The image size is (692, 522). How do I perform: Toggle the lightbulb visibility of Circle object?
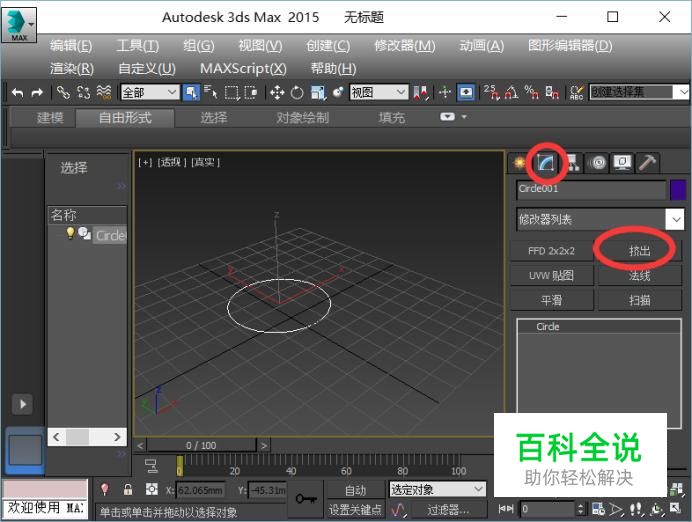70,233
